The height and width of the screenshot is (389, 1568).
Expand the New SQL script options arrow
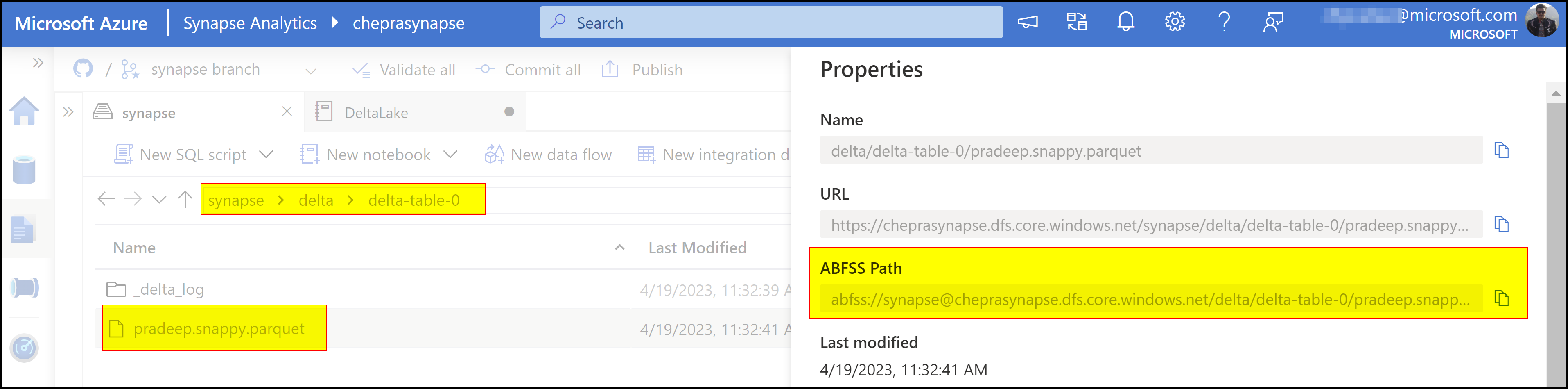click(x=266, y=154)
